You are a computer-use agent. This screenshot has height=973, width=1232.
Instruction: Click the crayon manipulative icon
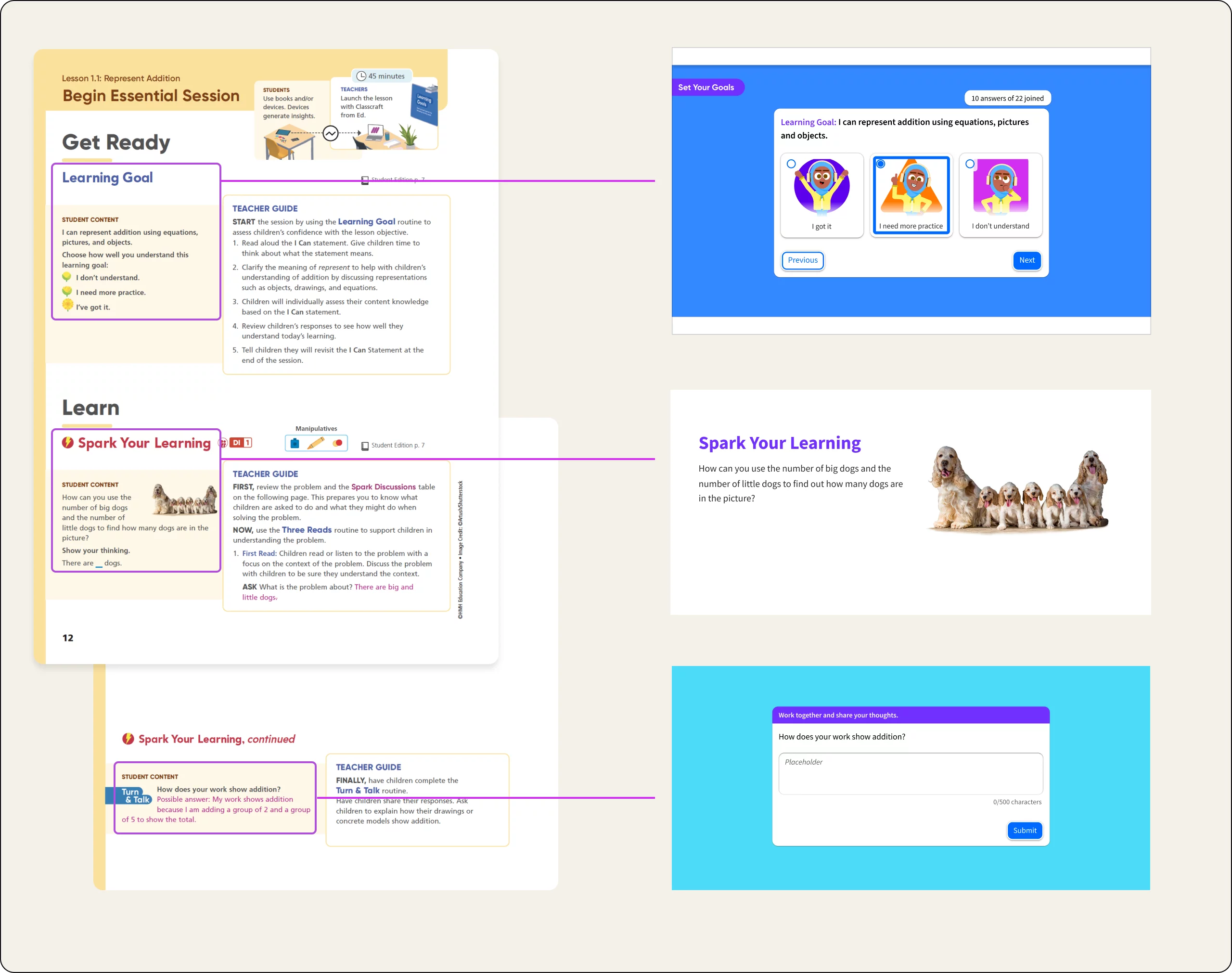tap(316, 443)
